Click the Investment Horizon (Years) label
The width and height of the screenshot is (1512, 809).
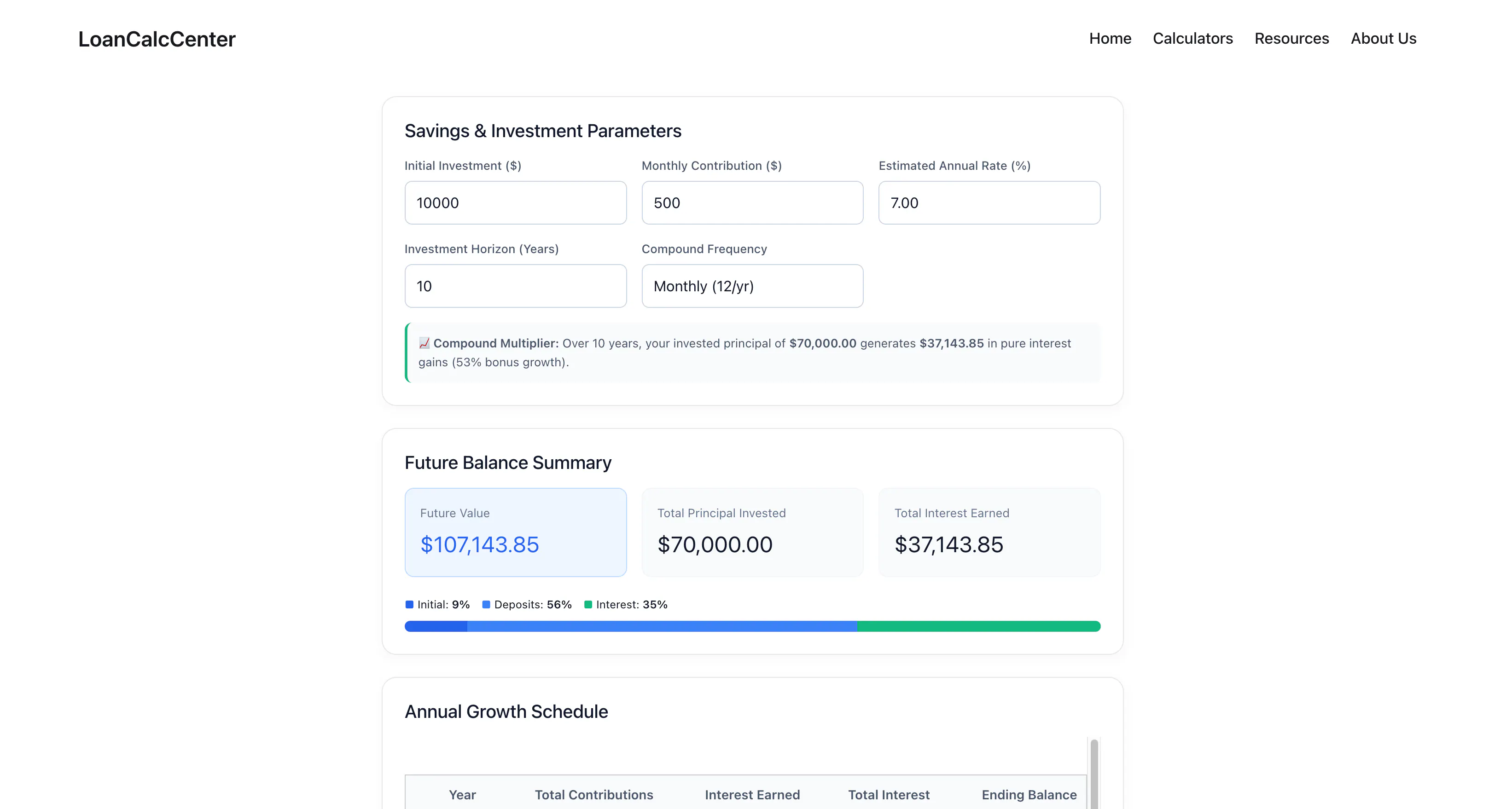(481, 249)
